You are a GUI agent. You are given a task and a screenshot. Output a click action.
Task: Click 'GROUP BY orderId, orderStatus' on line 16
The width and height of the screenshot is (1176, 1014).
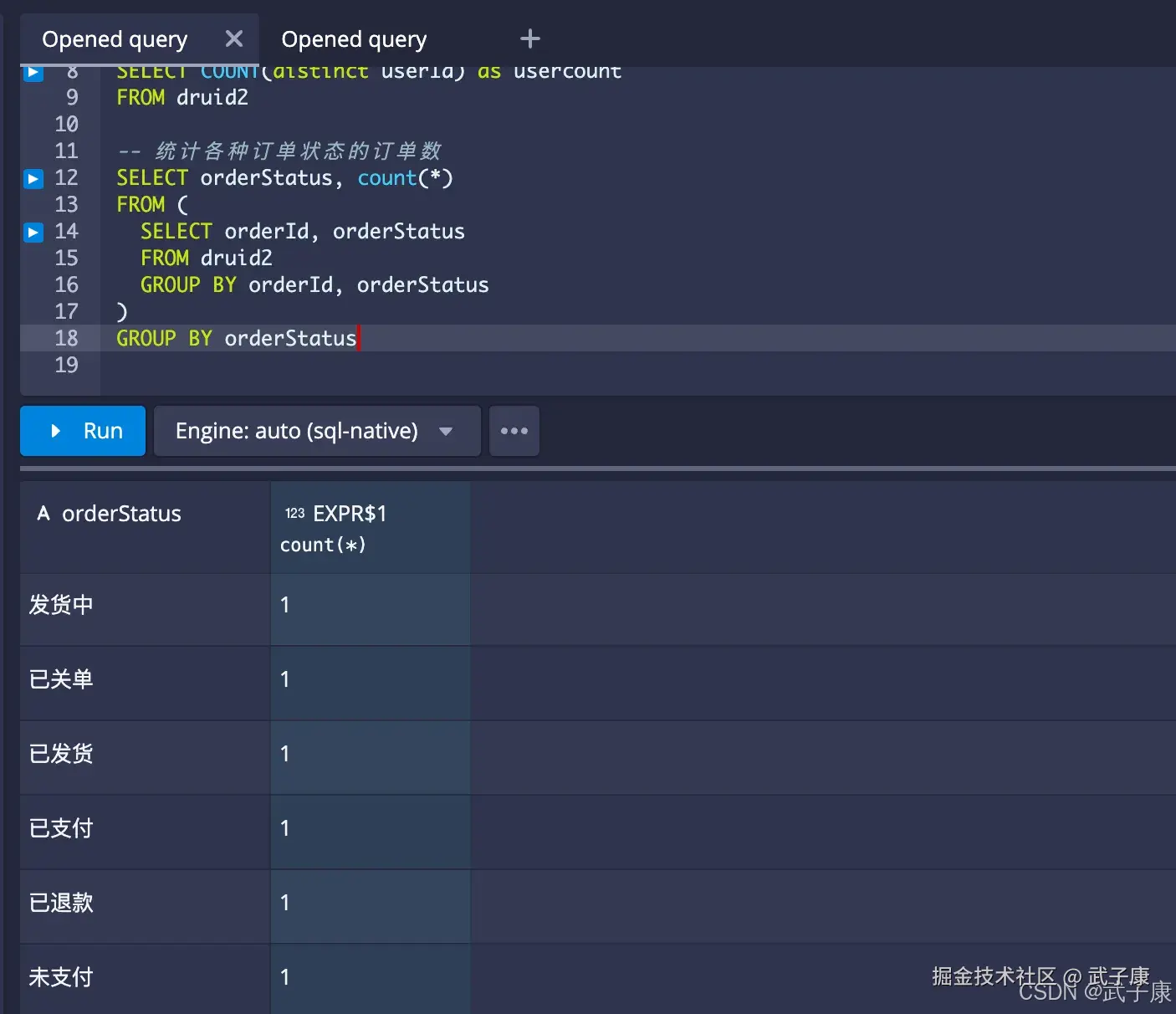(x=314, y=285)
